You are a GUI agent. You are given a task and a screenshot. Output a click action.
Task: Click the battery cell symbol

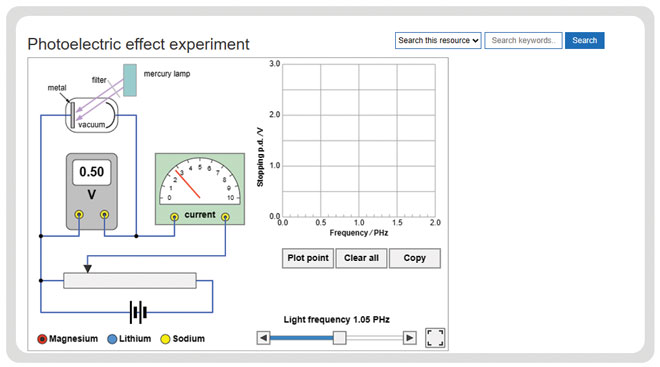138,312
